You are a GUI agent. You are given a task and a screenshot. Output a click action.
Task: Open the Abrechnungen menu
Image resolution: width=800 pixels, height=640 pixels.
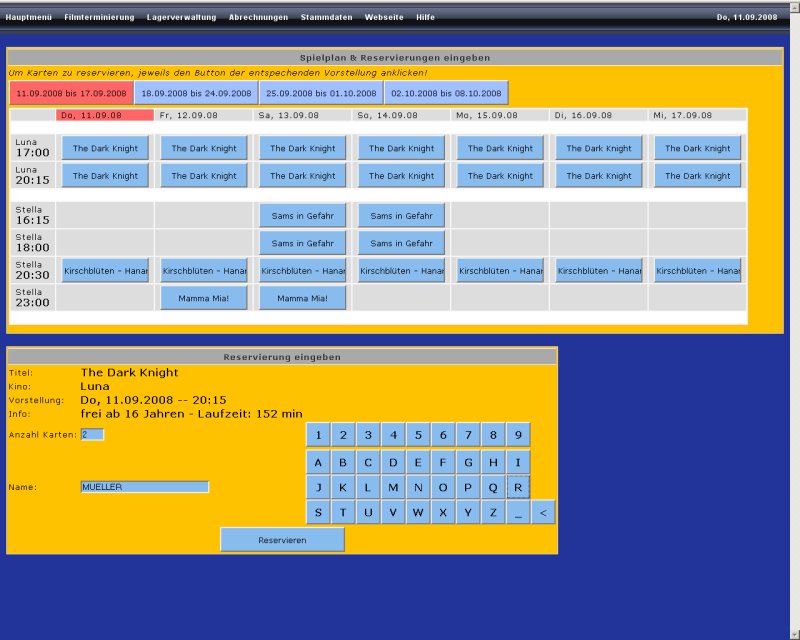click(258, 17)
